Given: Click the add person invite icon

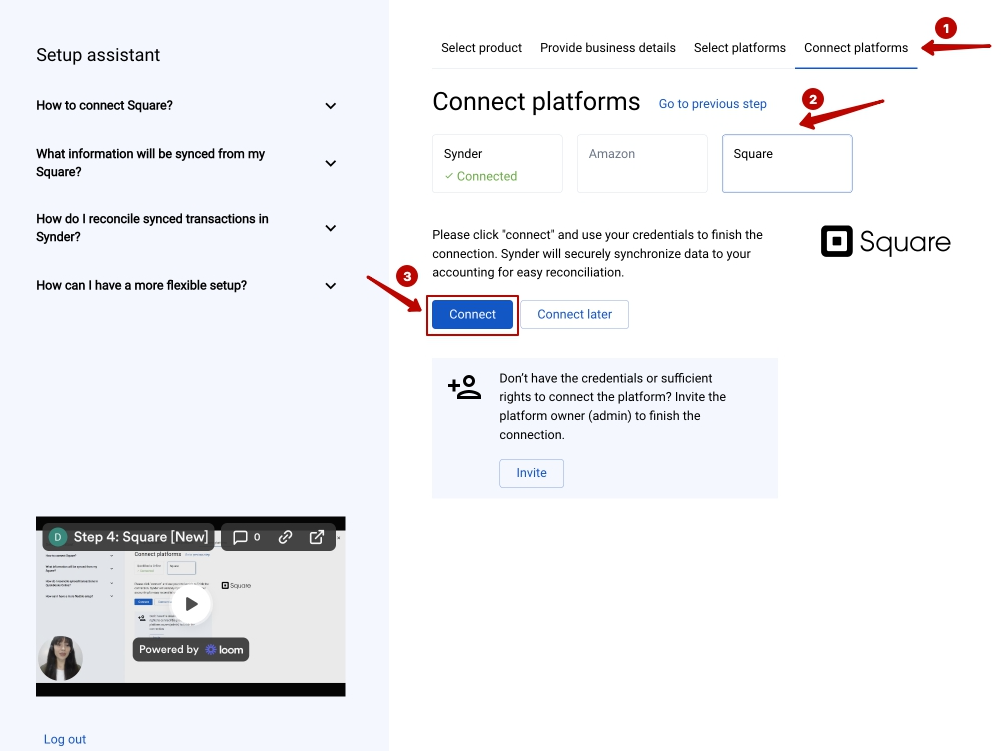Looking at the screenshot, I should (464, 387).
